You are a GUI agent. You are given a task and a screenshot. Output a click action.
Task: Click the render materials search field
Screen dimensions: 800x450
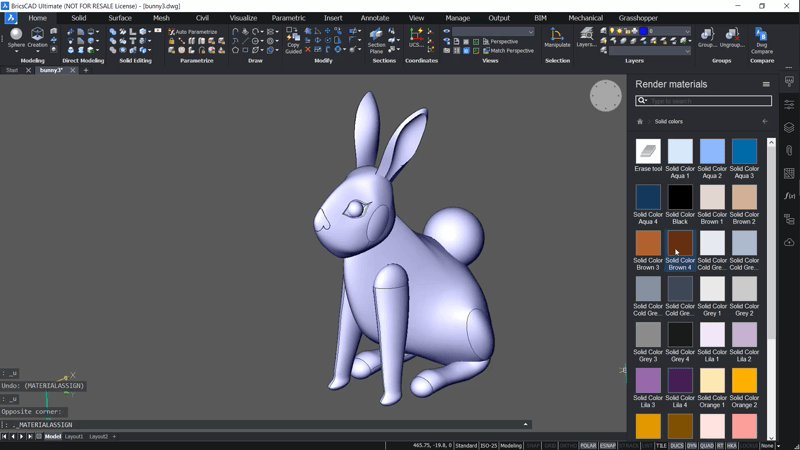pos(703,101)
